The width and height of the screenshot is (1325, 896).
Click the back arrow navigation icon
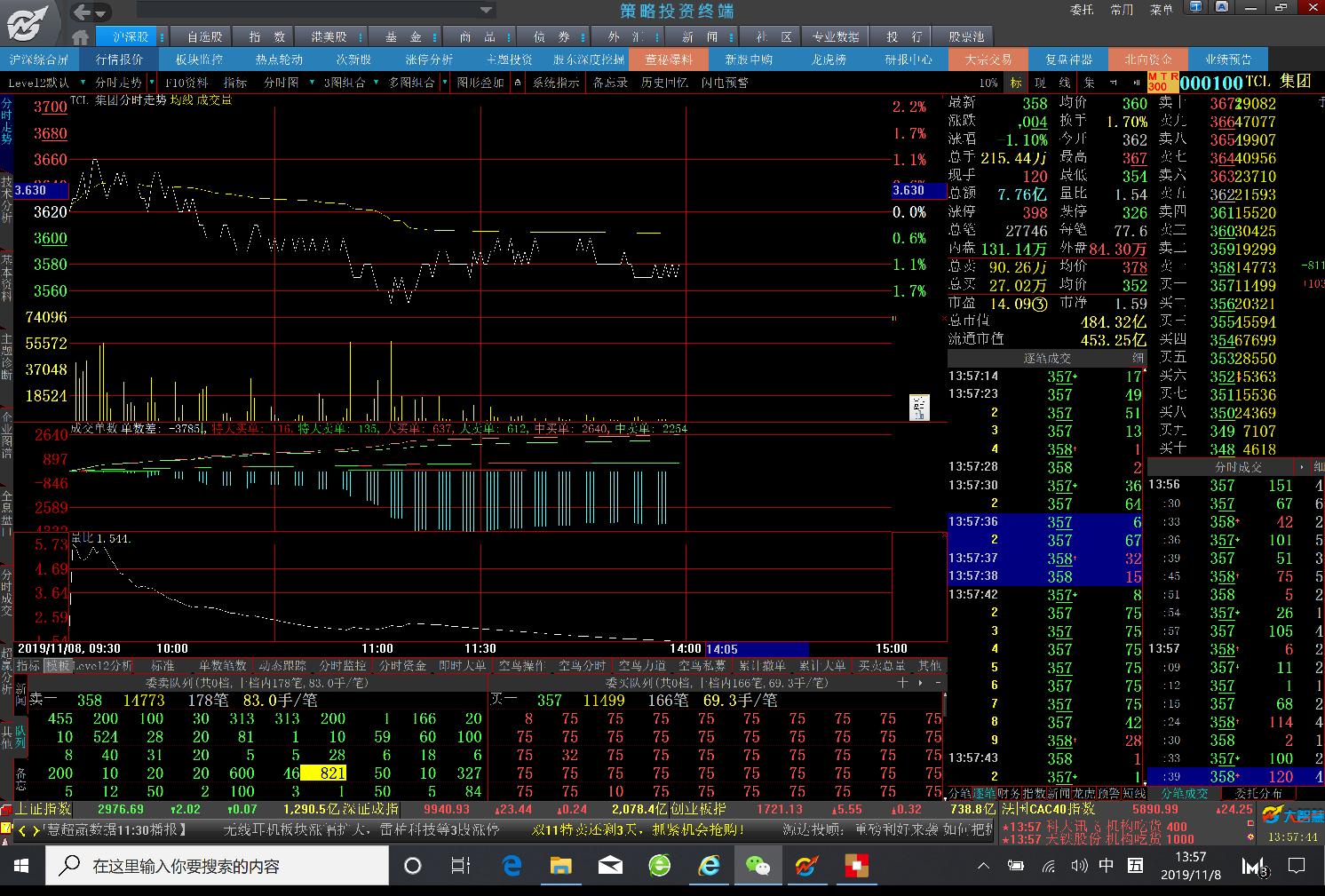click(x=82, y=12)
